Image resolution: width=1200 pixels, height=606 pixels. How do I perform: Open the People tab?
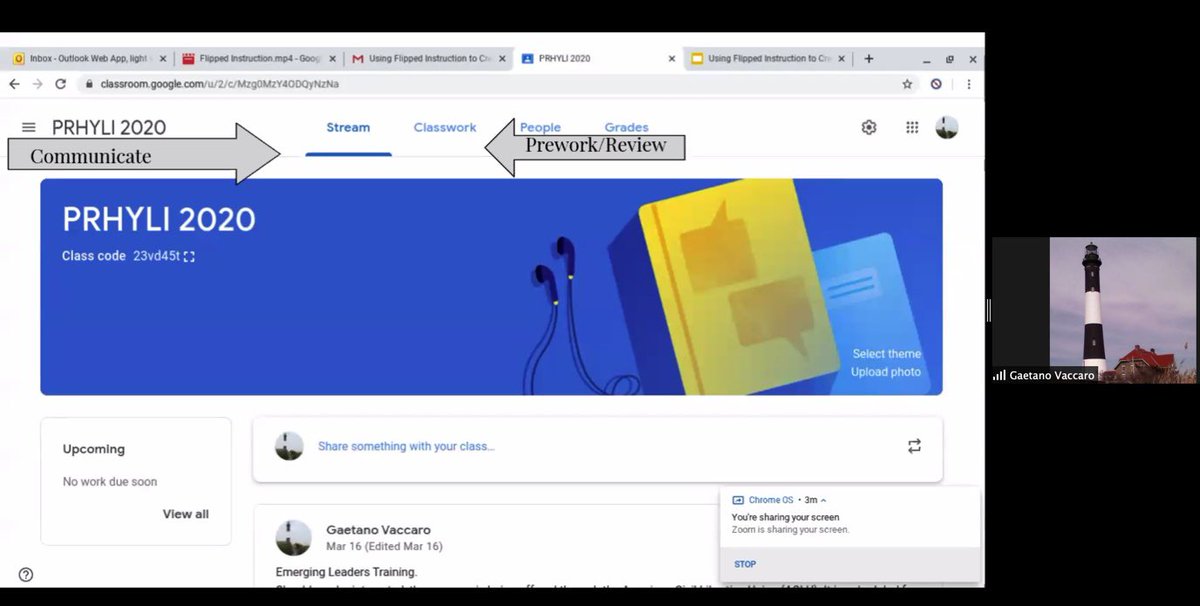coord(540,127)
